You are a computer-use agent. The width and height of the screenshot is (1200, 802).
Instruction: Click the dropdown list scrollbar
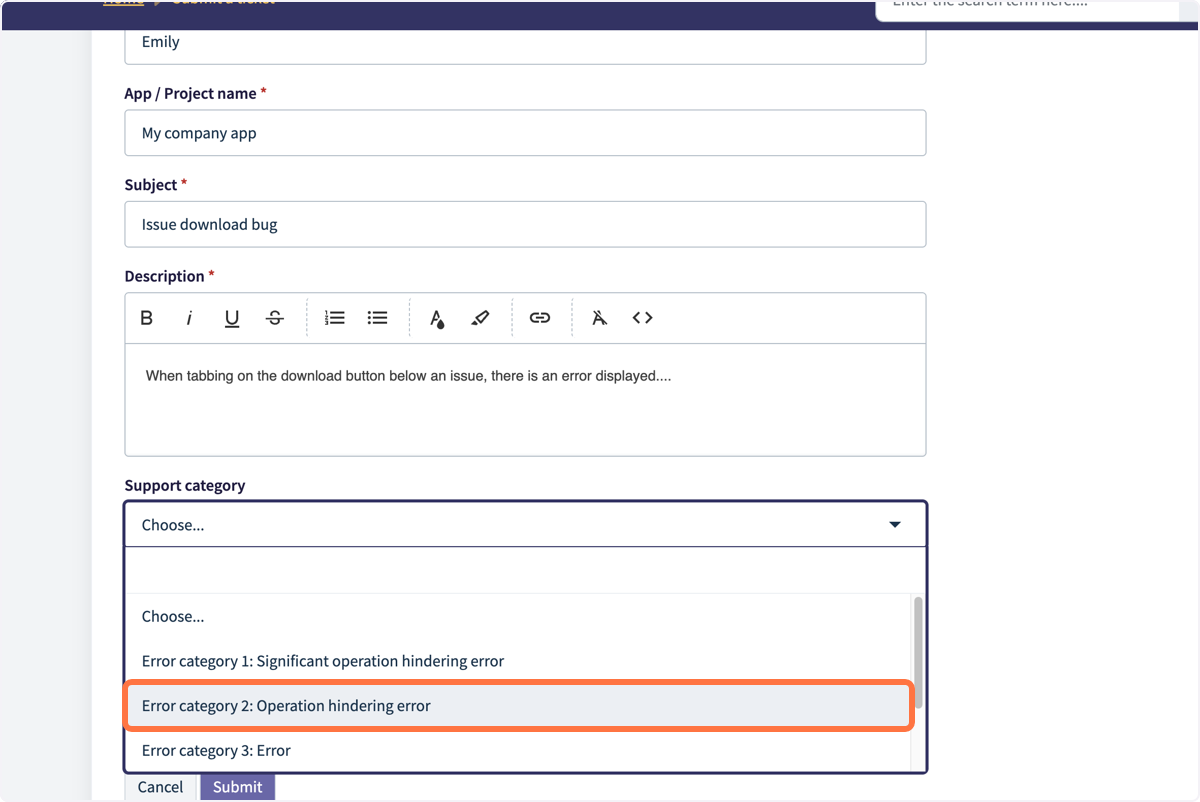point(918,652)
